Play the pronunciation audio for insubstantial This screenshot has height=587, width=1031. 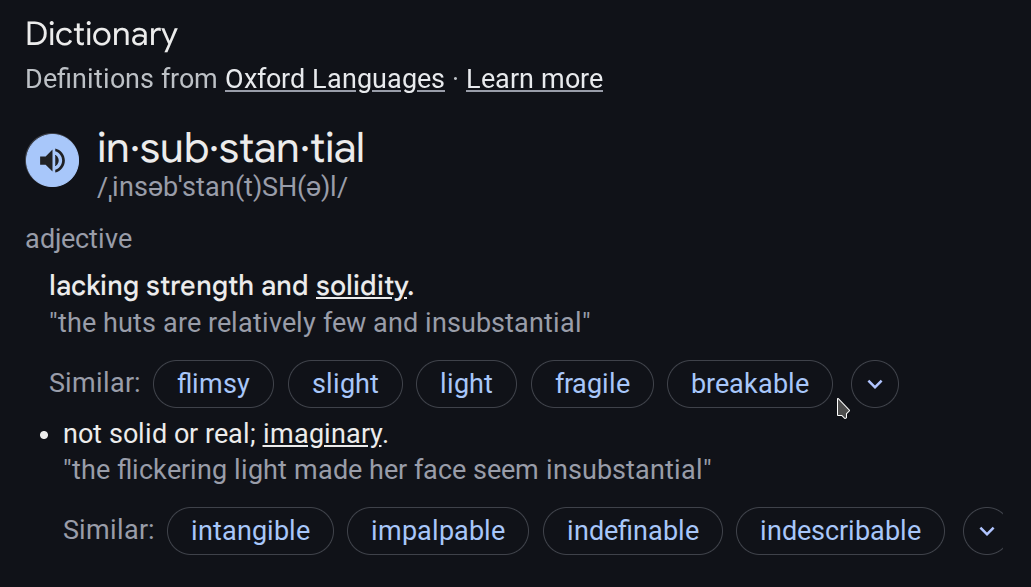pos(52,160)
